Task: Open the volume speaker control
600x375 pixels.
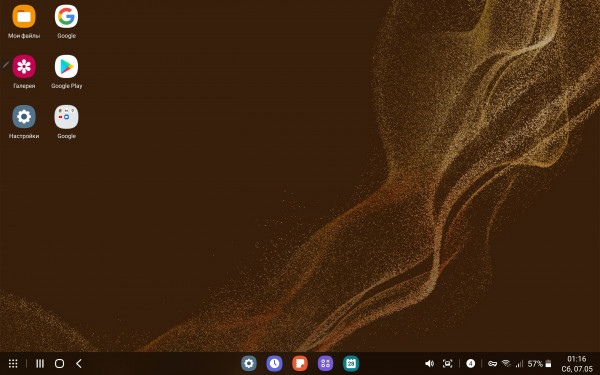Action: click(x=429, y=364)
